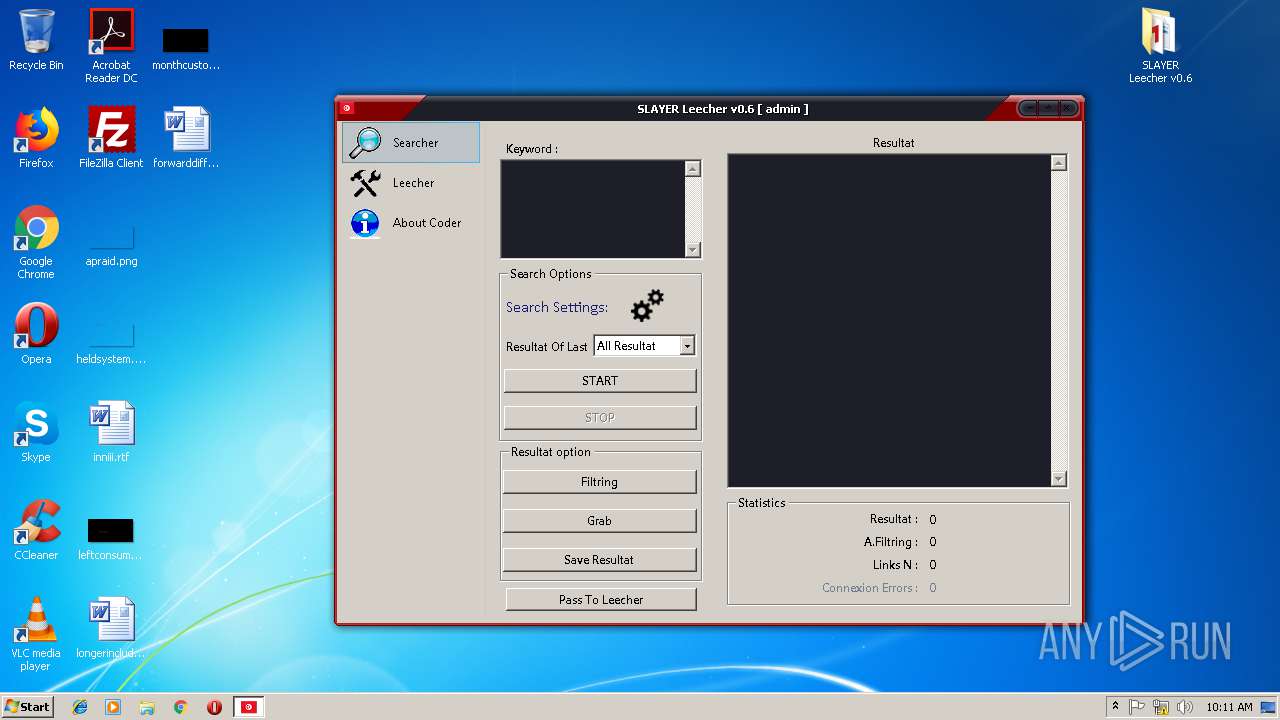Select Skype desktop icon
Image resolution: width=1280 pixels, height=720 pixels.
pyautogui.click(x=36, y=432)
